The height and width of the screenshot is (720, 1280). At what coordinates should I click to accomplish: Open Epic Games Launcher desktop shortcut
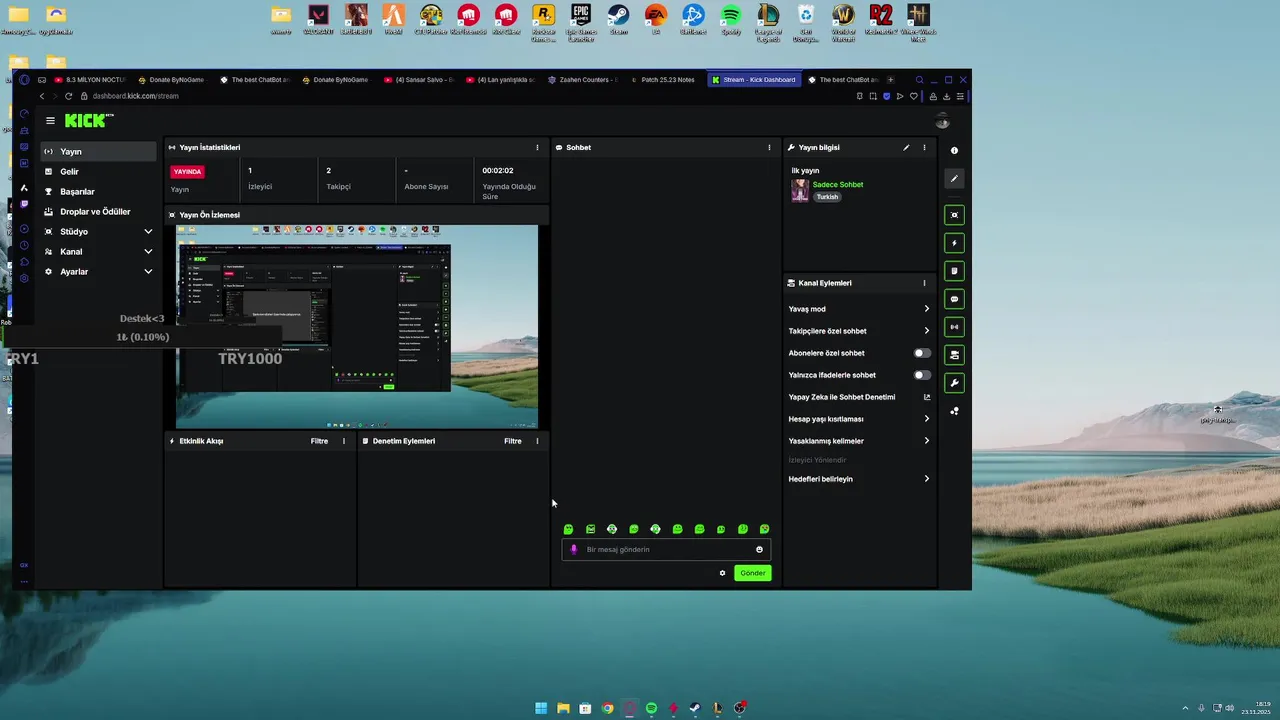581,22
